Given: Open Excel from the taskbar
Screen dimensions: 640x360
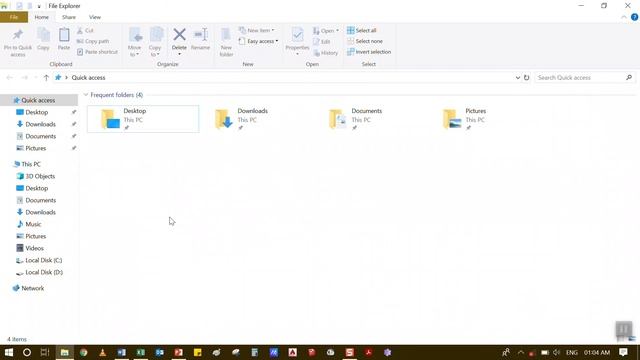Looking at the screenshot, I should tap(140, 352).
